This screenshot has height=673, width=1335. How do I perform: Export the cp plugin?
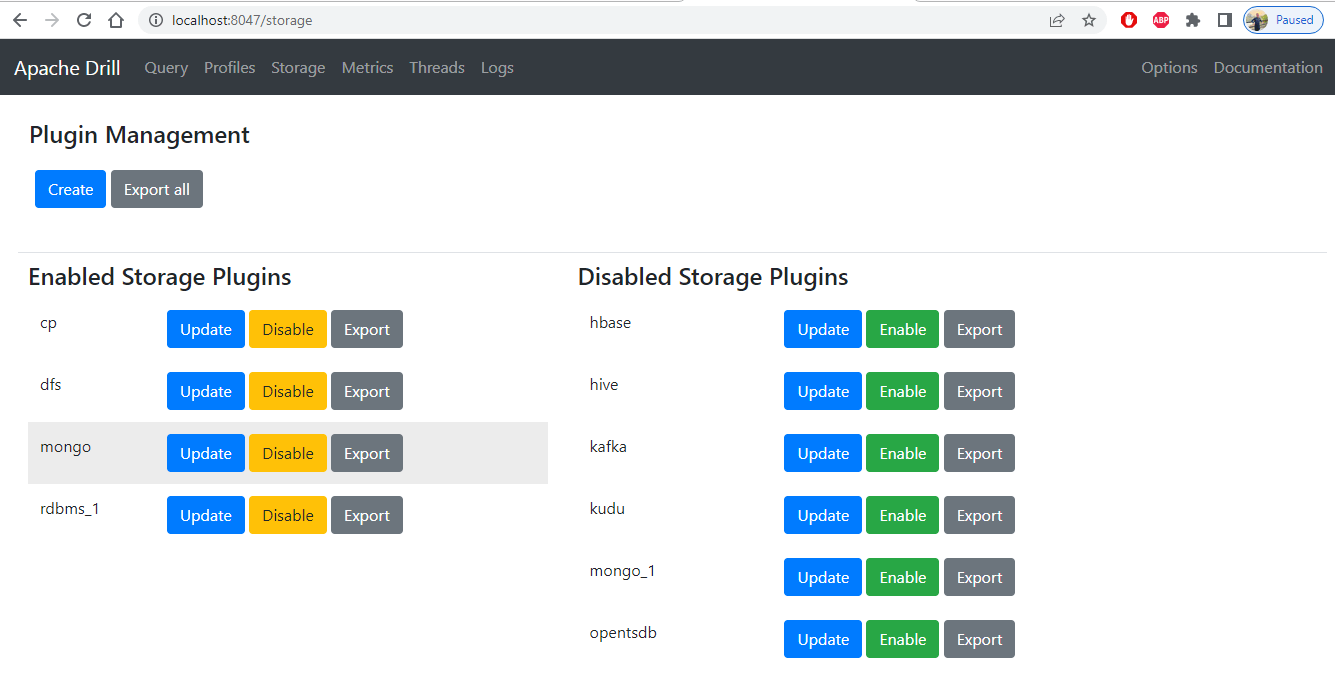click(367, 329)
